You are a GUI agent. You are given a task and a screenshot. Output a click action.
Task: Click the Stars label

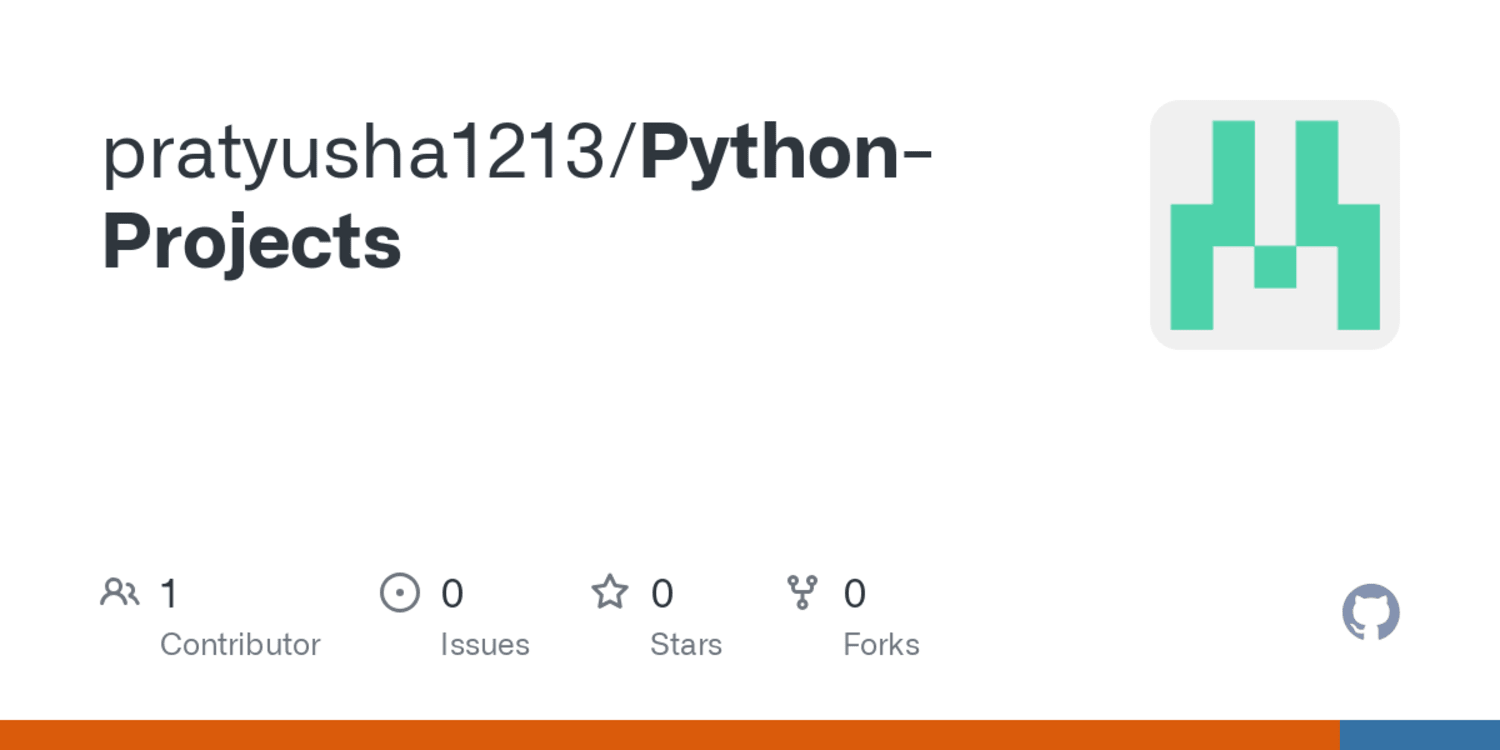[x=686, y=644]
